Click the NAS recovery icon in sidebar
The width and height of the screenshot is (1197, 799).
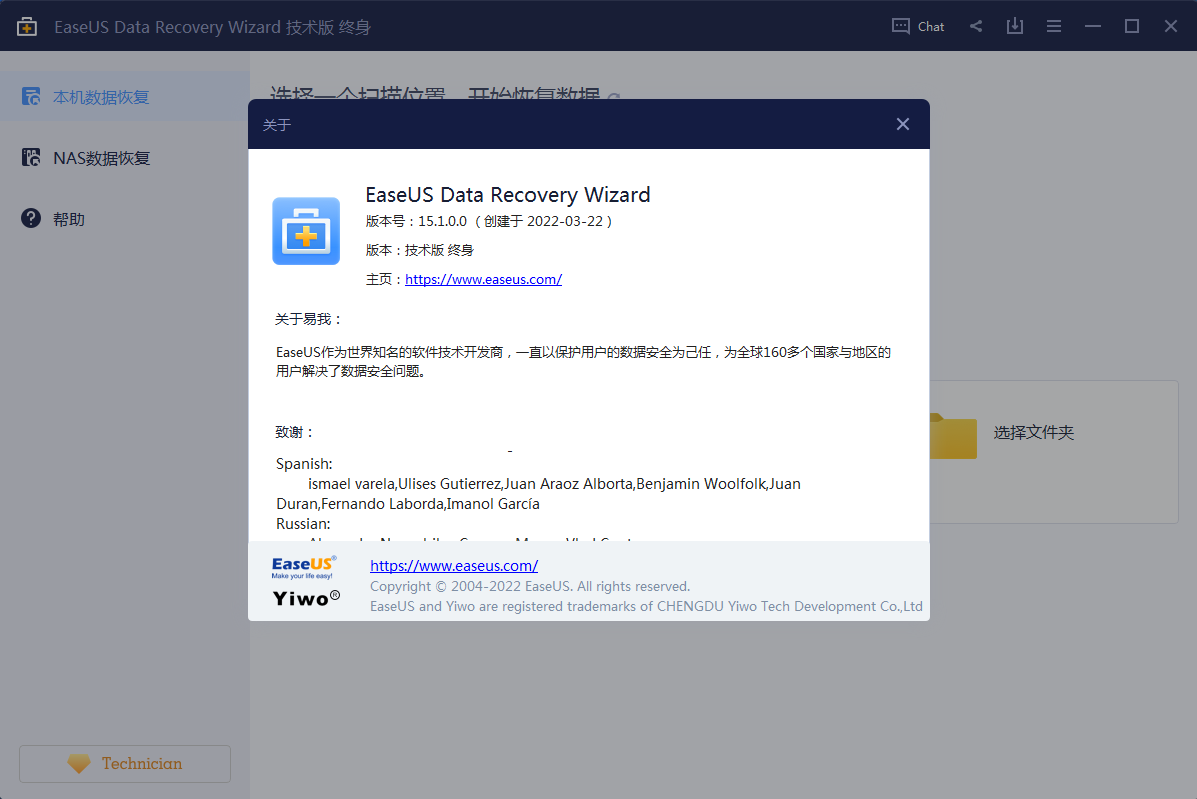(31, 157)
